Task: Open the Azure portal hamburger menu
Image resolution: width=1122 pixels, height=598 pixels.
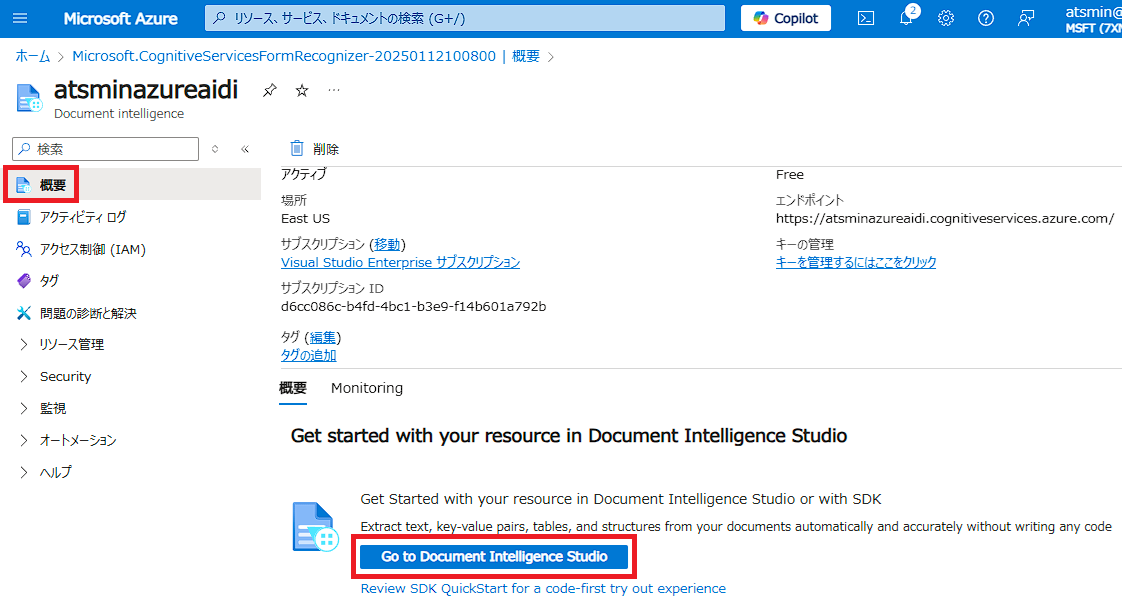Action: pyautogui.click(x=20, y=18)
